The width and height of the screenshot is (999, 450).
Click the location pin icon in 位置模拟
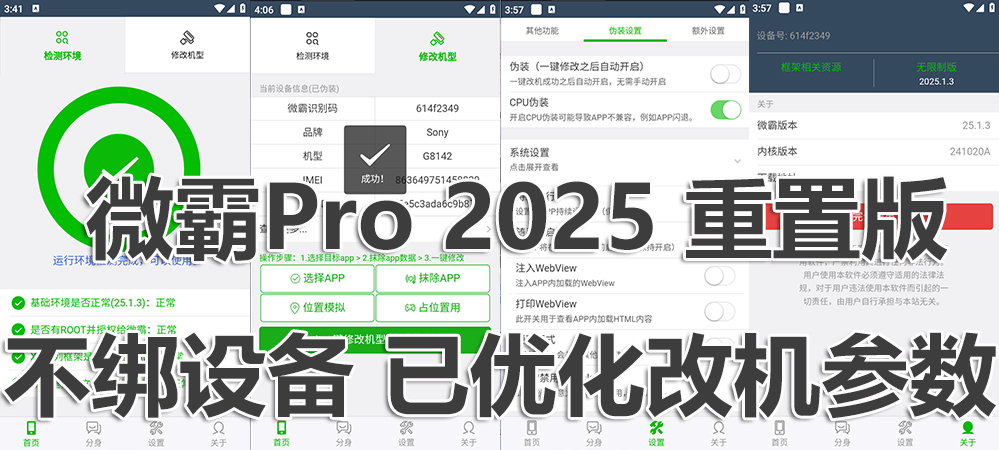pyautogui.click(x=295, y=307)
